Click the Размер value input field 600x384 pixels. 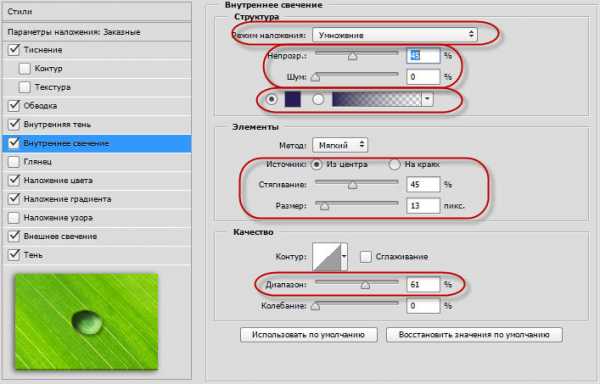coord(423,206)
